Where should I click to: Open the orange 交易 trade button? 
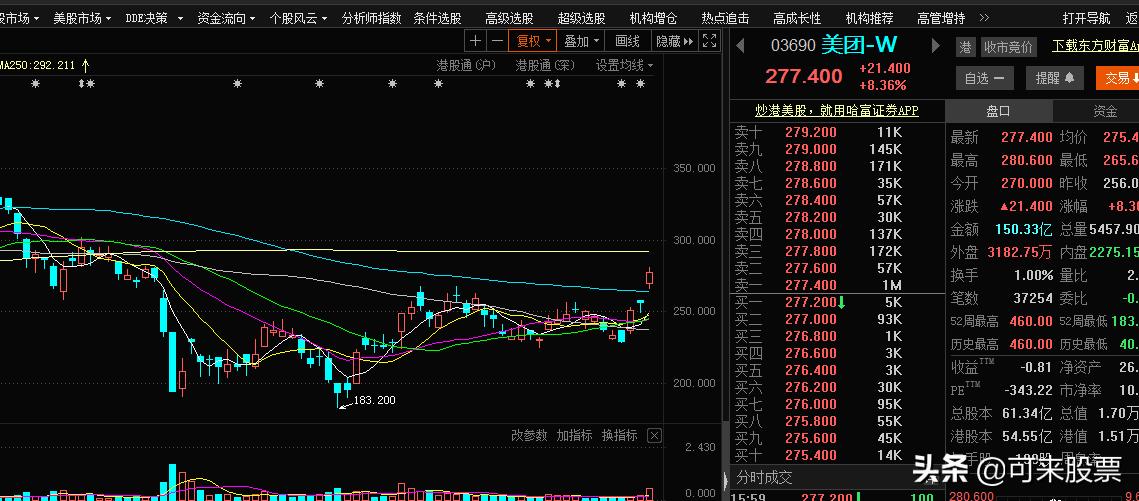click(1117, 78)
